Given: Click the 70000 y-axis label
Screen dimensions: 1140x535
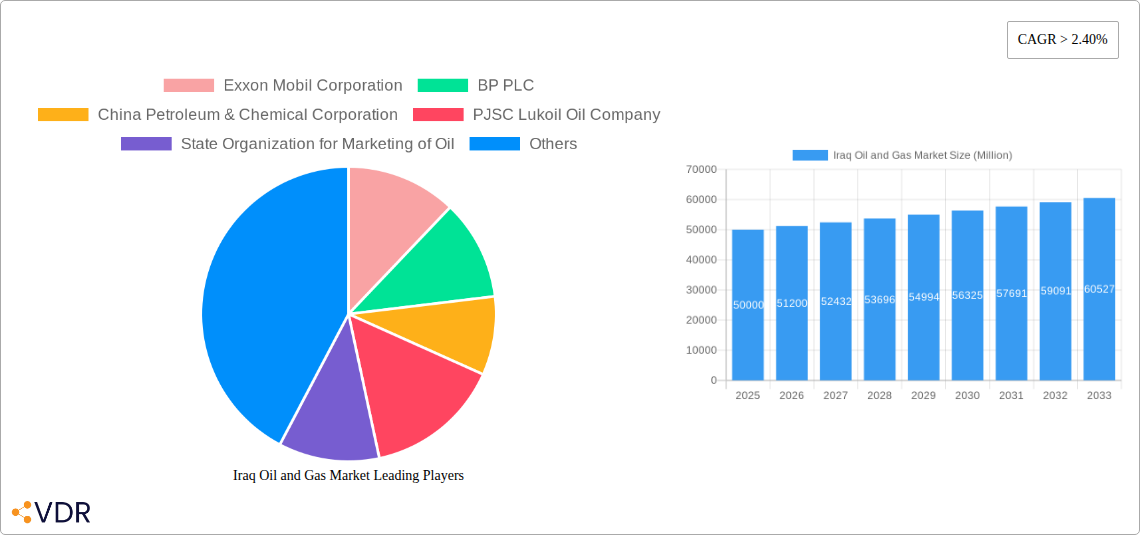Looking at the screenshot, I should (701, 169).
